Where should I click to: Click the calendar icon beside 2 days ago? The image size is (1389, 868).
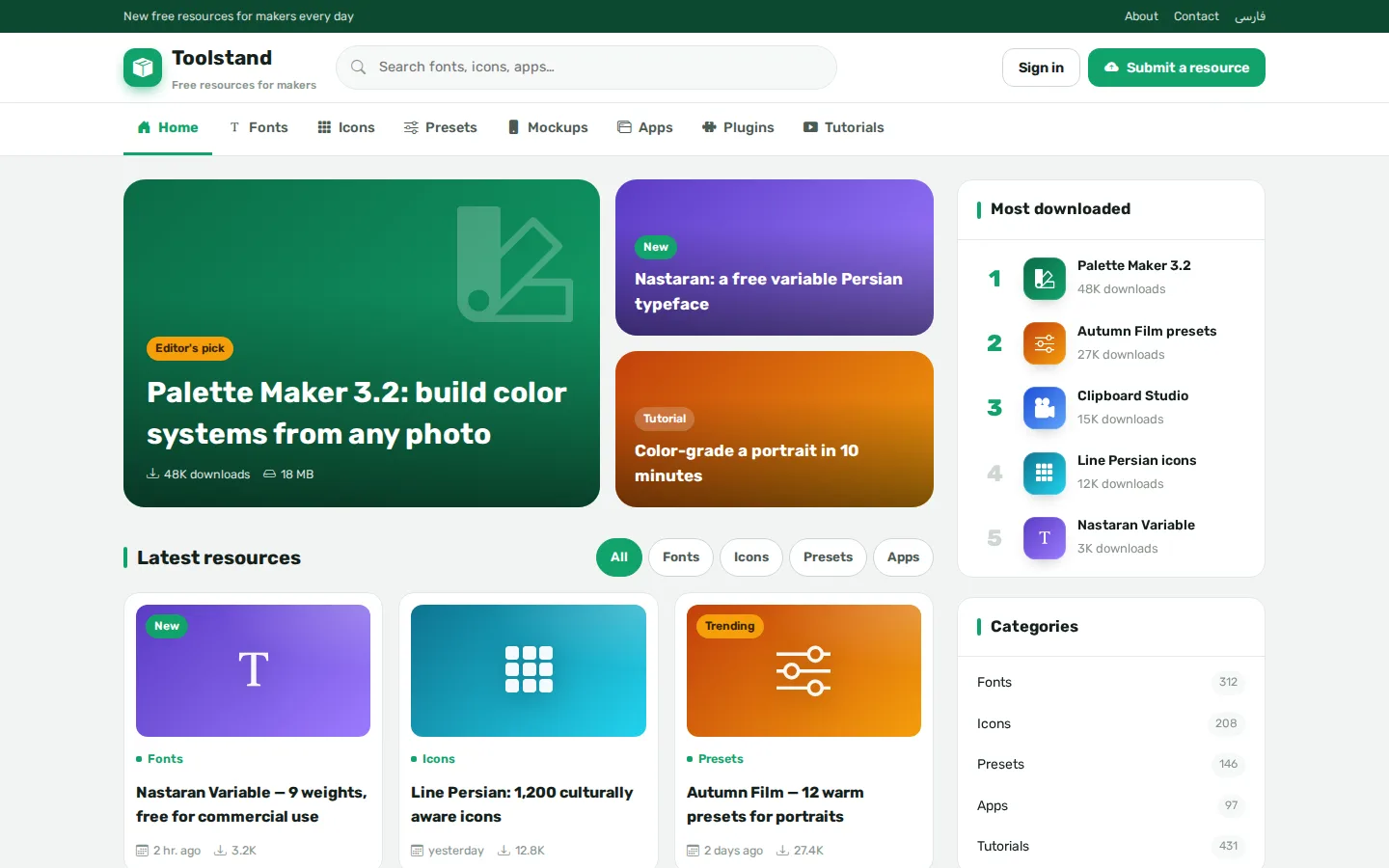tap(693, 851)
